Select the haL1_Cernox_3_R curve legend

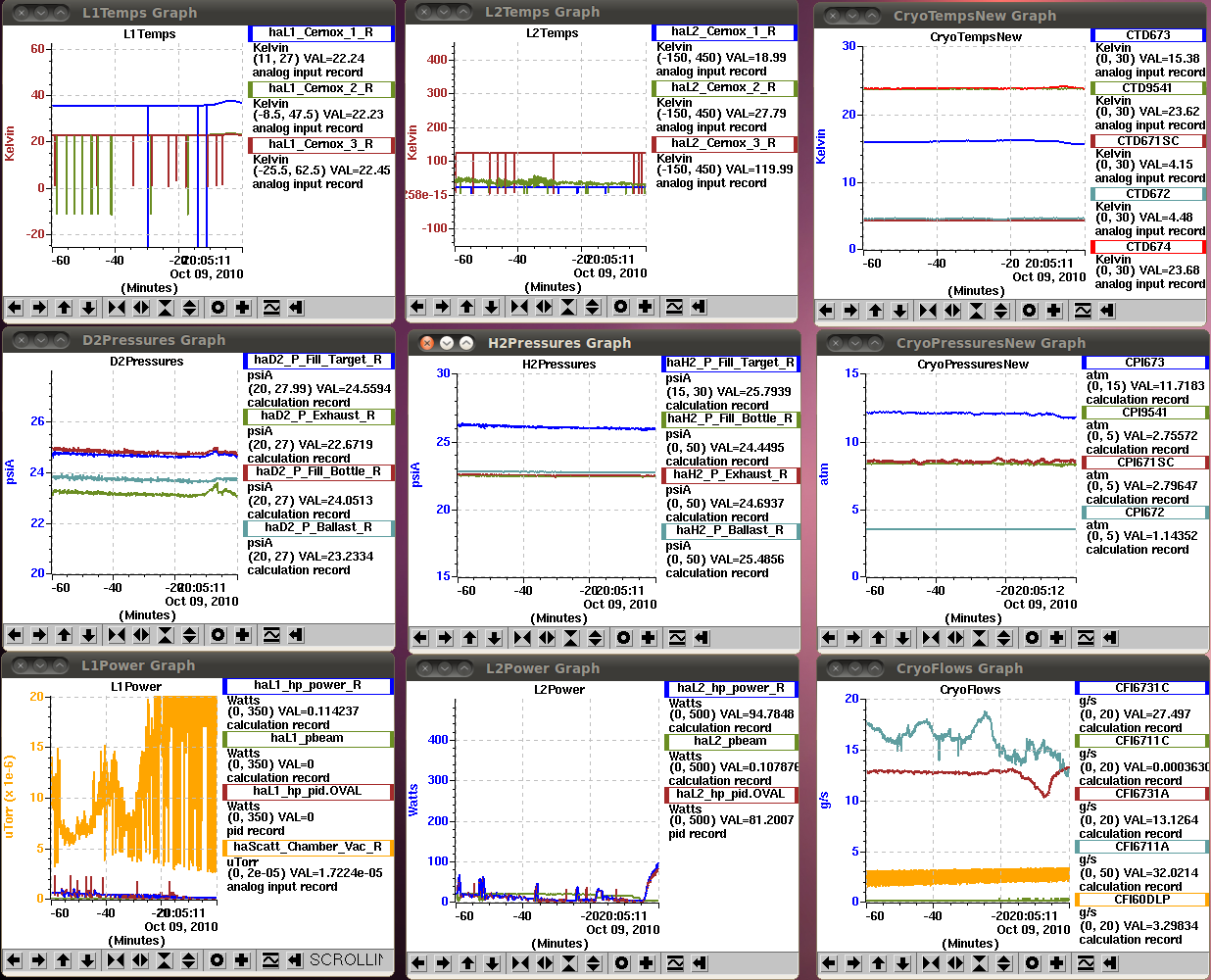[321, 145]
